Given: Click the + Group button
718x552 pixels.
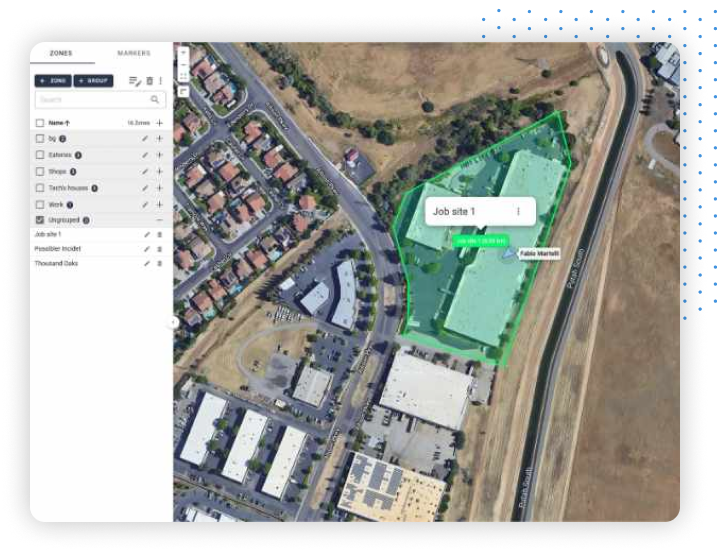Looking at the screenshot, I should coord(93,81).
